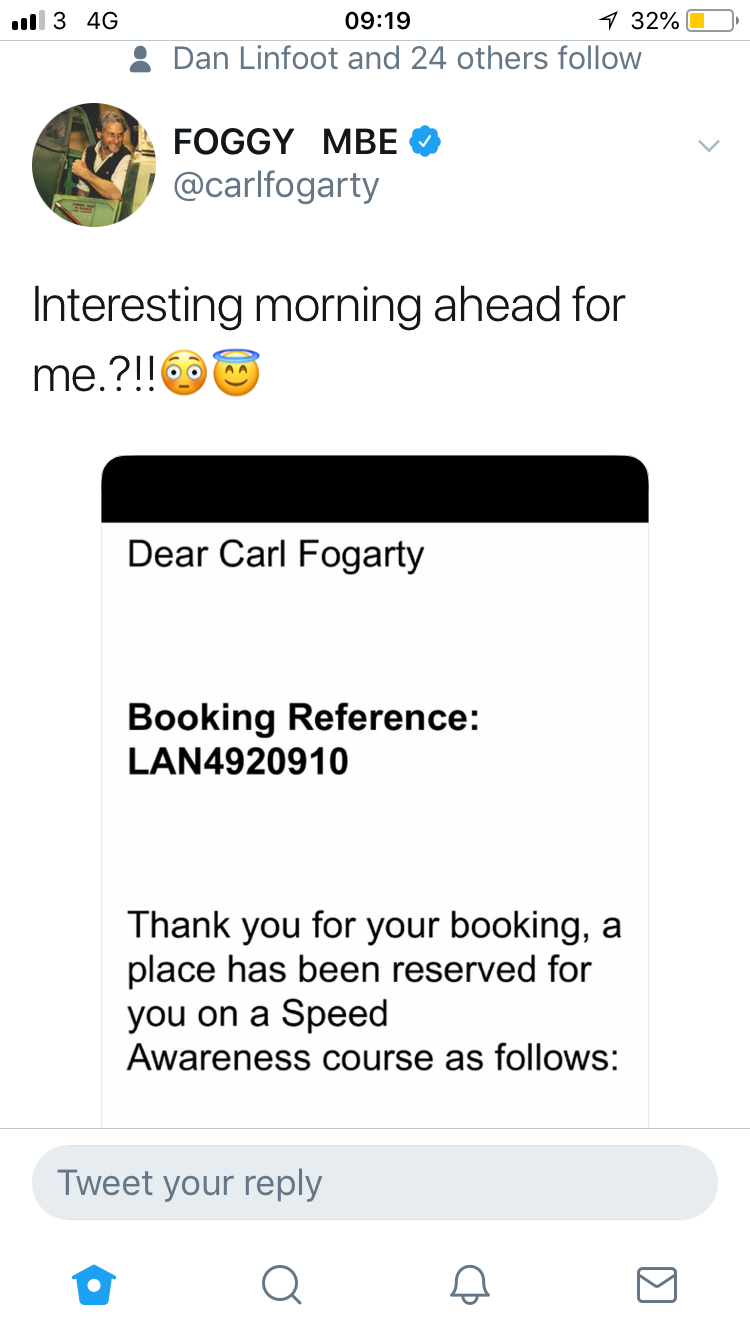The image size is (750, 1334).
Task: Expand the tweet options chevron
Action: tap(708, 146)
